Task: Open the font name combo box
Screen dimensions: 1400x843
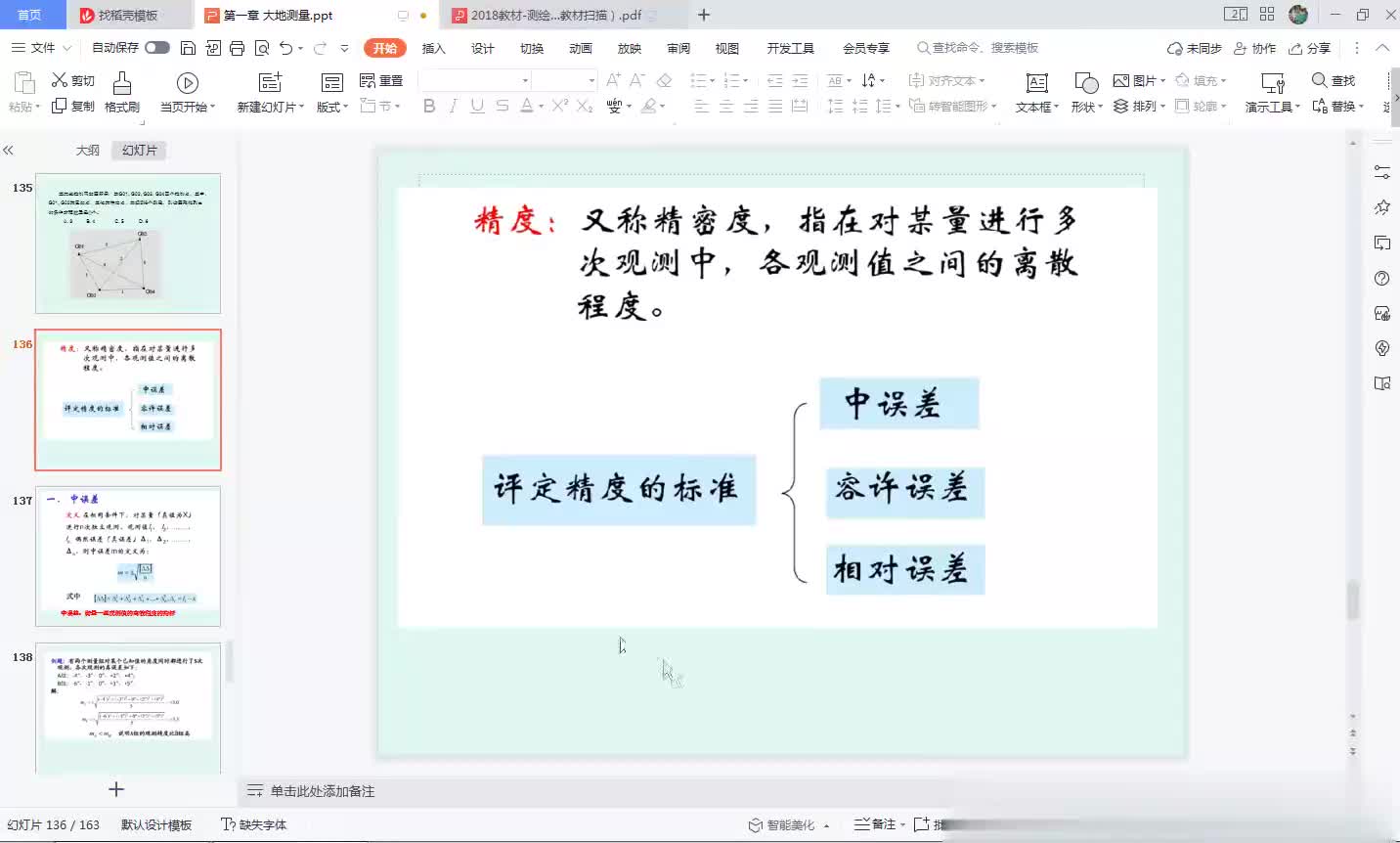Action: click(475, 80)
